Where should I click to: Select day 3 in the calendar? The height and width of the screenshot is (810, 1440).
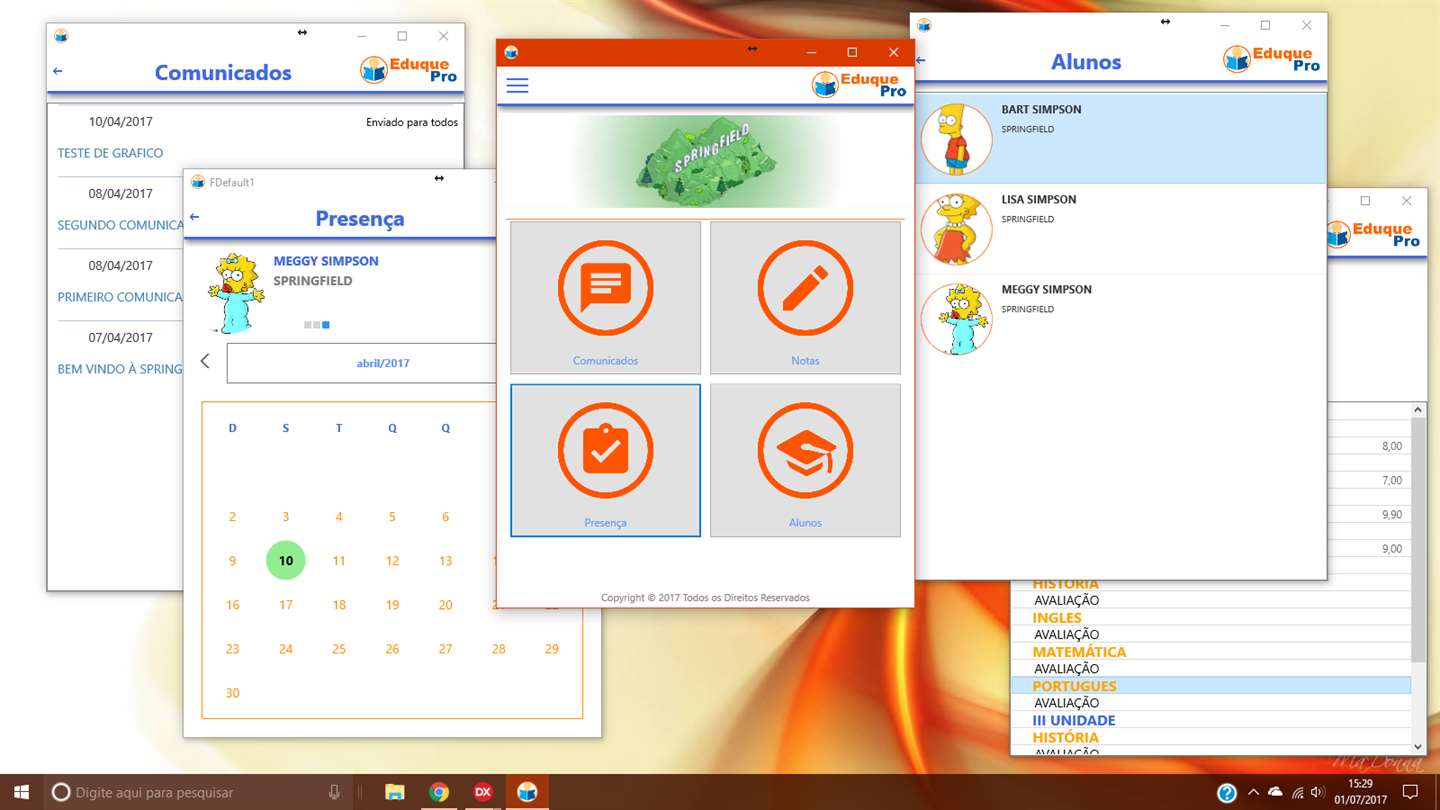click(x=285, y=517)
